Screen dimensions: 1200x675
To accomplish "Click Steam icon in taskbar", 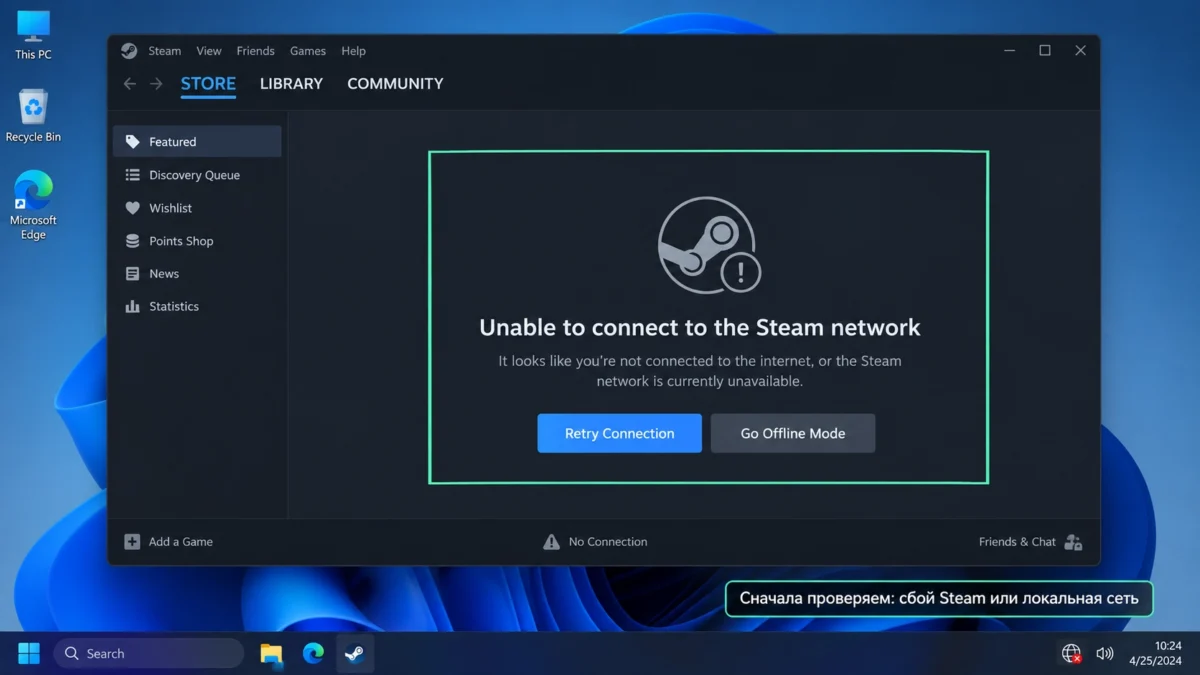I will point(354,654).
